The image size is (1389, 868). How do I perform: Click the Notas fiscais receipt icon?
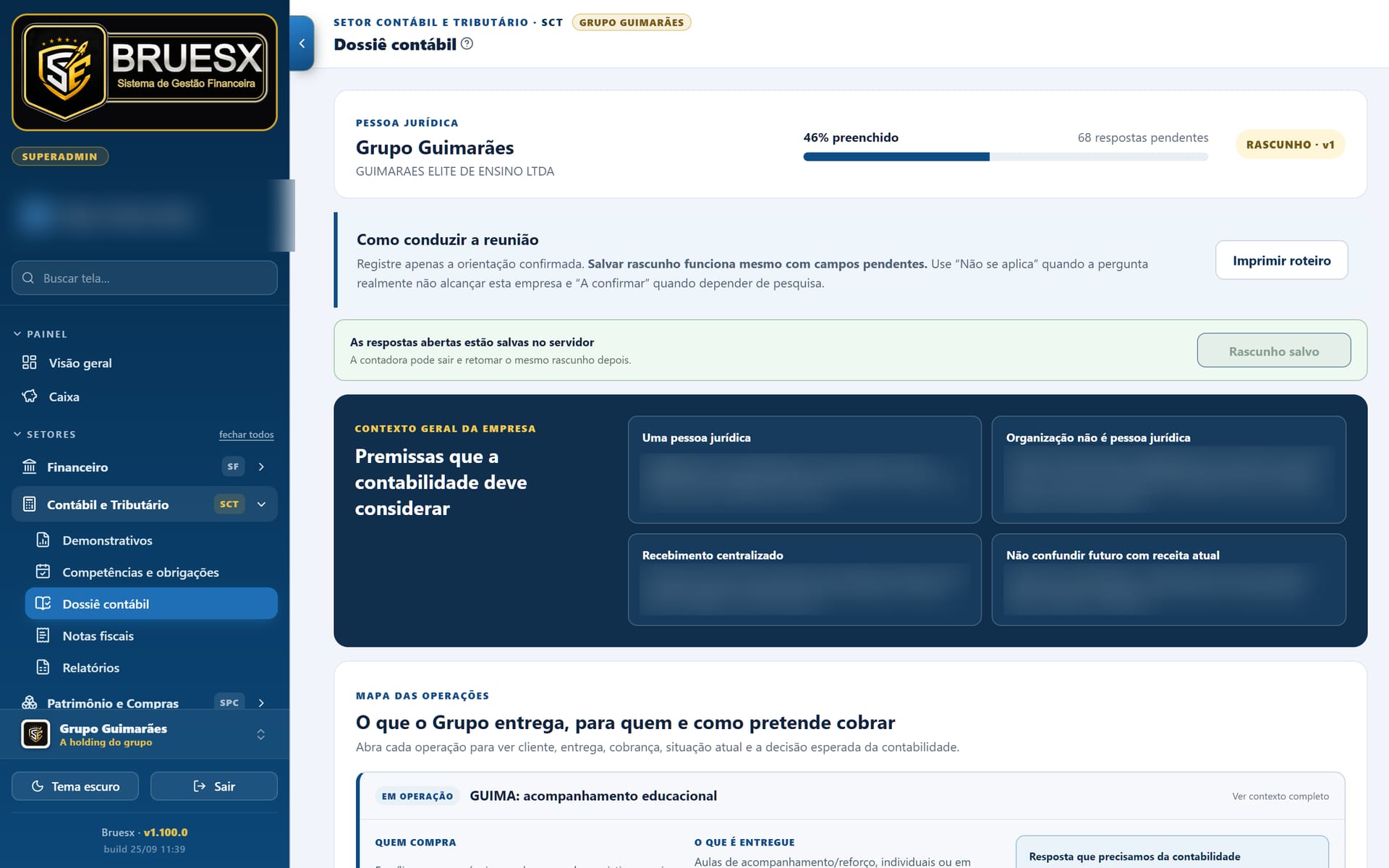[x=43, y=636]
